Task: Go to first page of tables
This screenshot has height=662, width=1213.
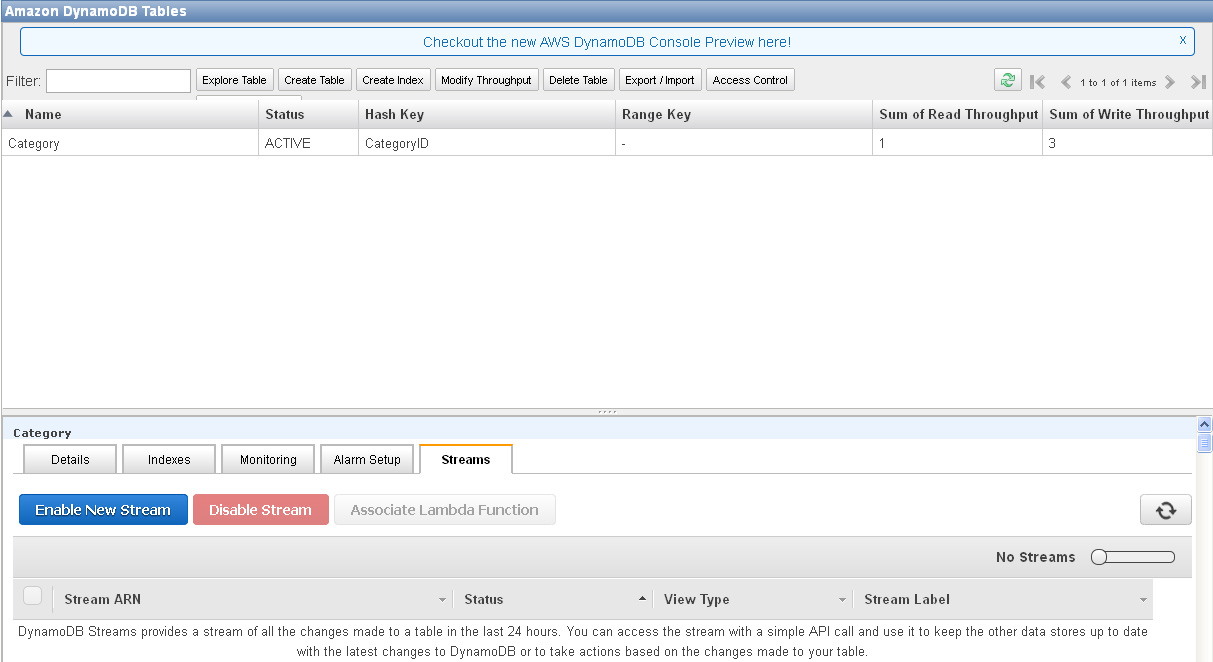Action: (x=1037, y=82)
